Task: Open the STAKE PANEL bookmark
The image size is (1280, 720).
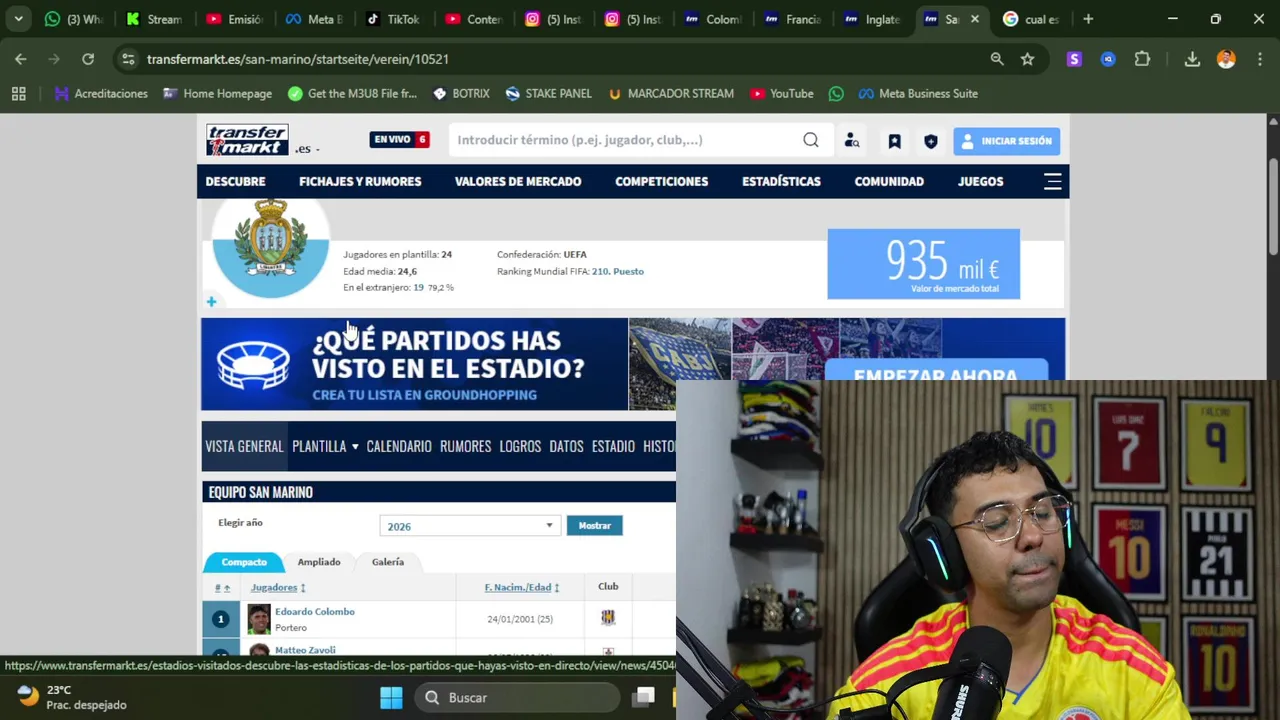Action: point(548,93)
